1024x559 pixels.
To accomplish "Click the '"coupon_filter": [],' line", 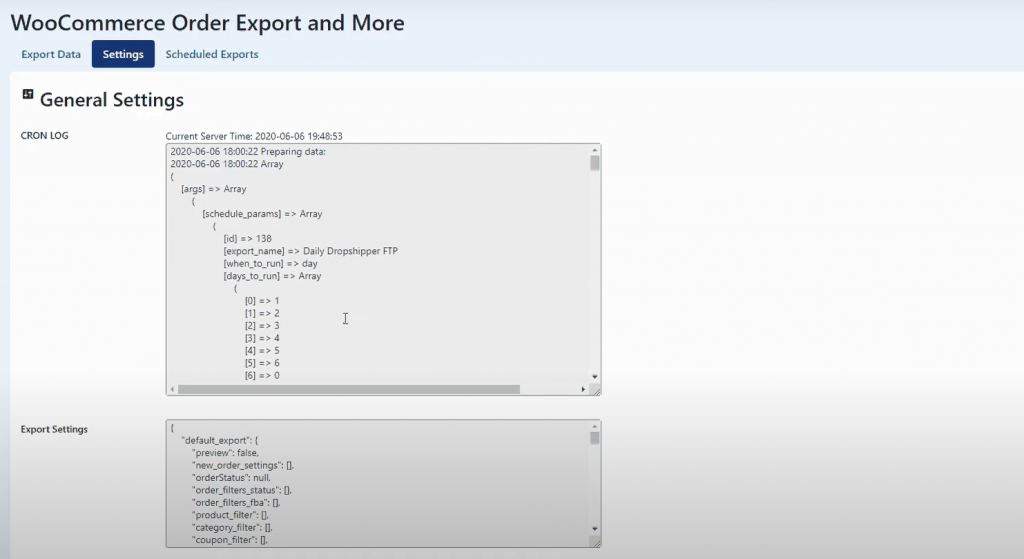I will pyautogui.click(x=230, y=539).
